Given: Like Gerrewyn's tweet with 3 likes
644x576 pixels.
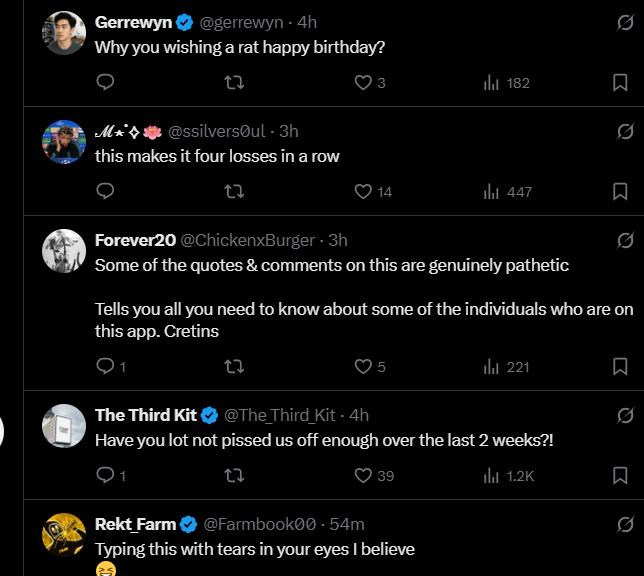Looking at the screenshot, I should [x=364, y=83].
